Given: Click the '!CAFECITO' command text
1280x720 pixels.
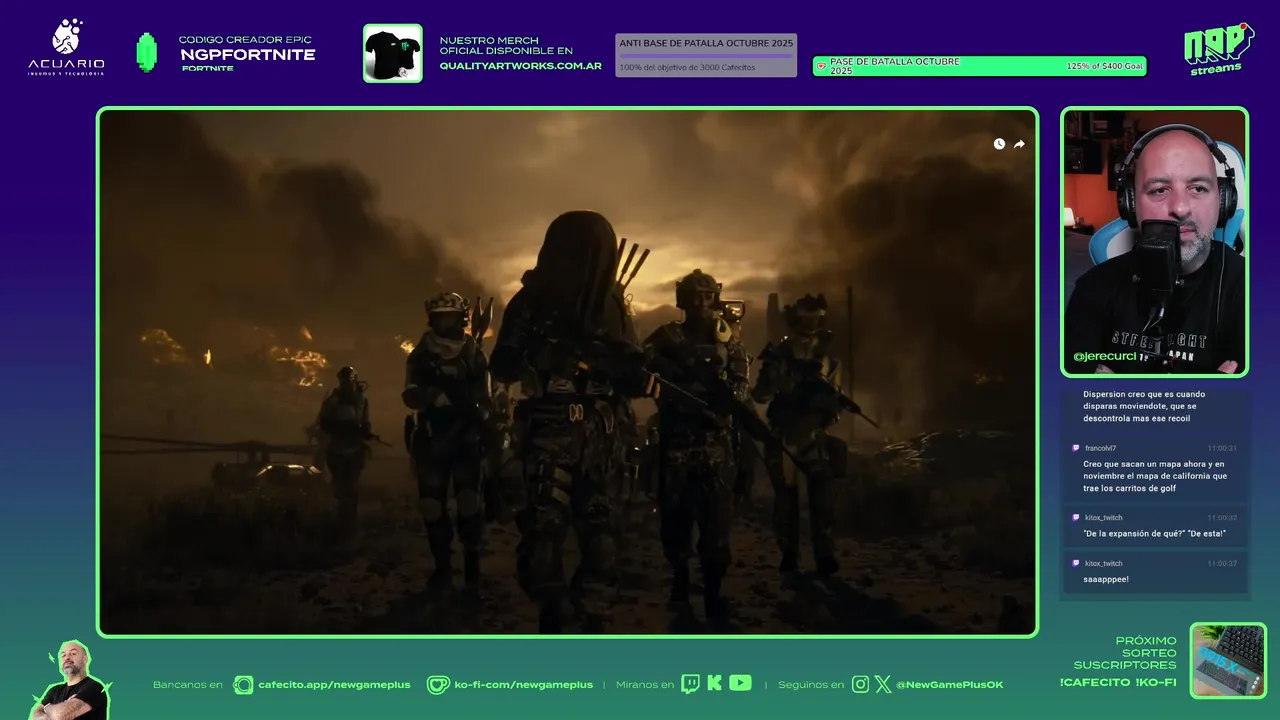Looking at the screenshot, I should click(x=1093, y=682).
